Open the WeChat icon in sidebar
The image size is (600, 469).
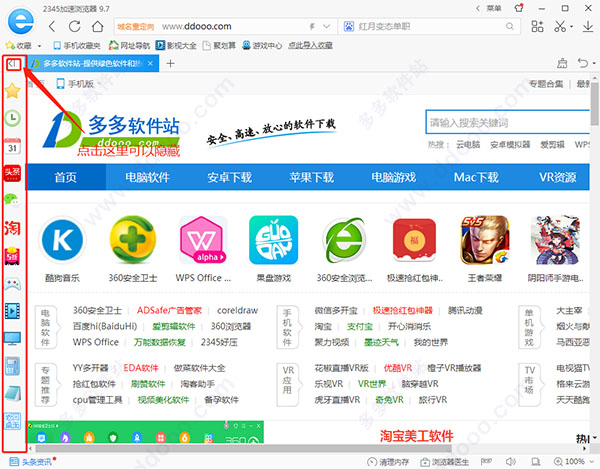[11, 199]
